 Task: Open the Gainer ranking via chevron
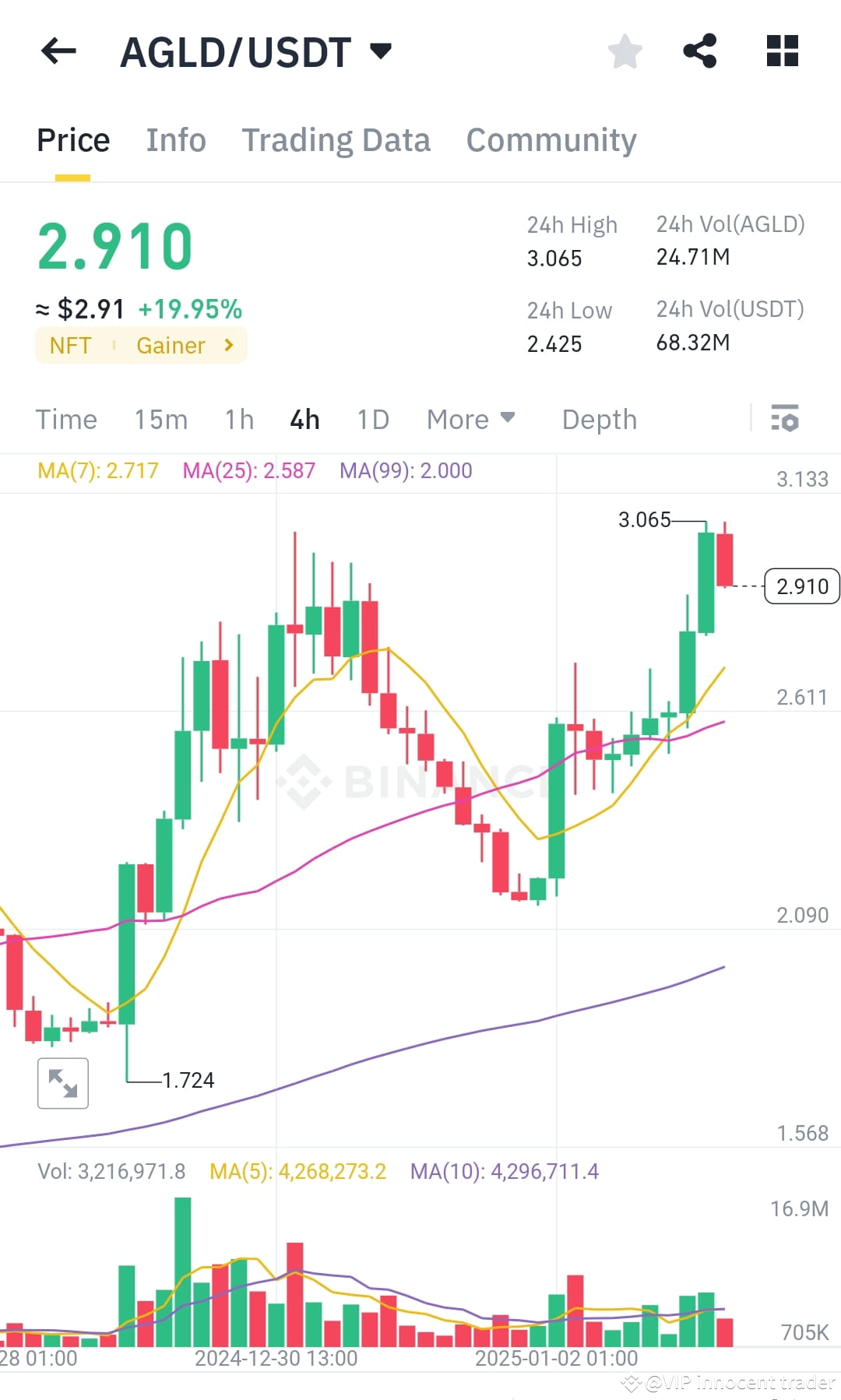[x=227, y=345]
